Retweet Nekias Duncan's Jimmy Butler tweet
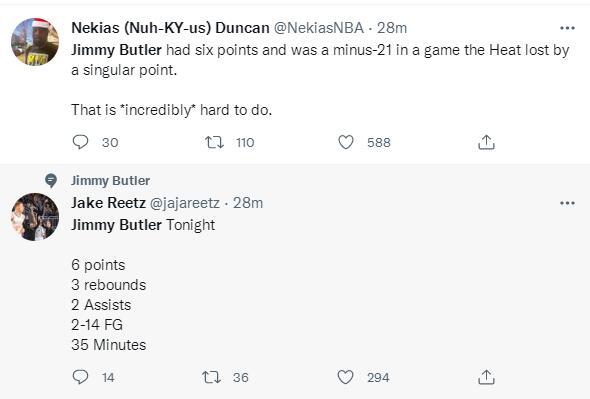Viewport: 590px width, 399px height. [x=214, y=142]
